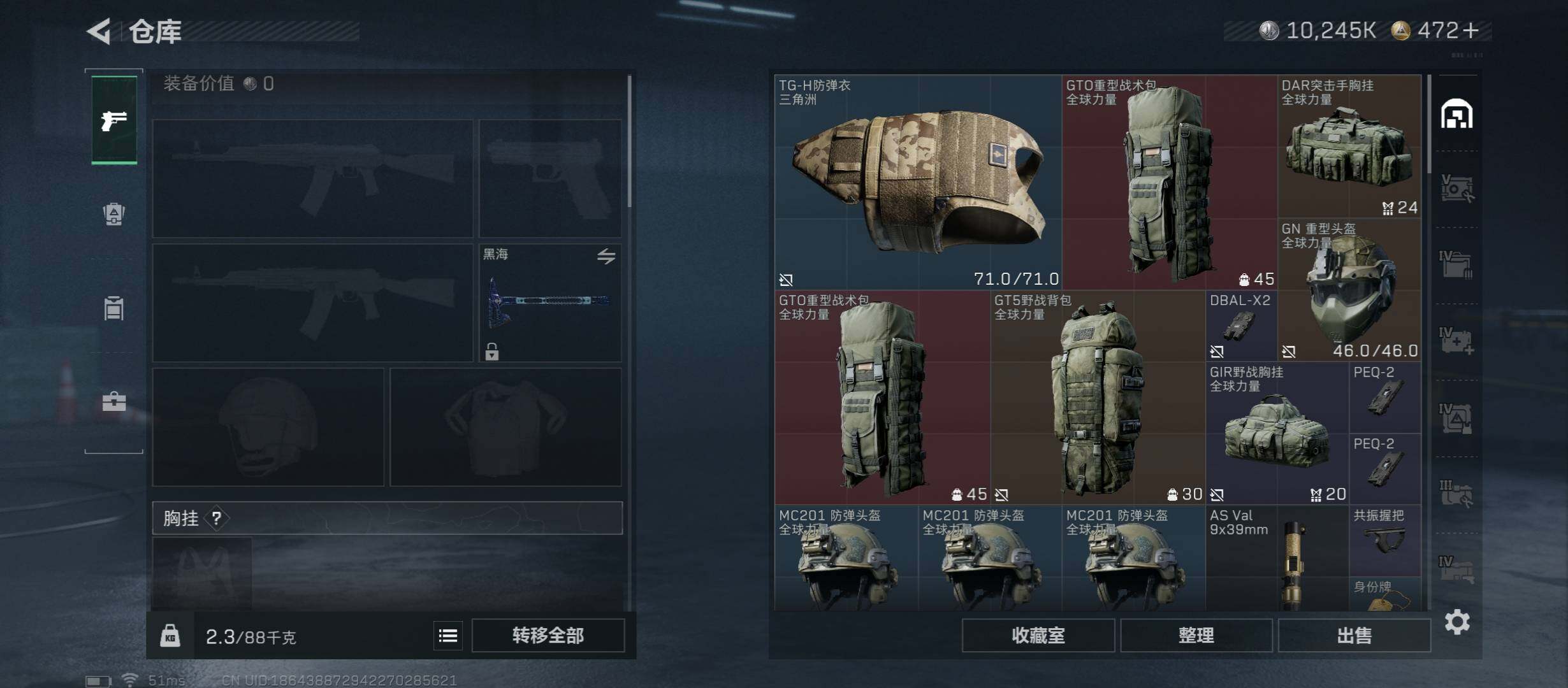1568x688 pixels.
Task: Select the weapons pistol tab icon
Action: 114,120
